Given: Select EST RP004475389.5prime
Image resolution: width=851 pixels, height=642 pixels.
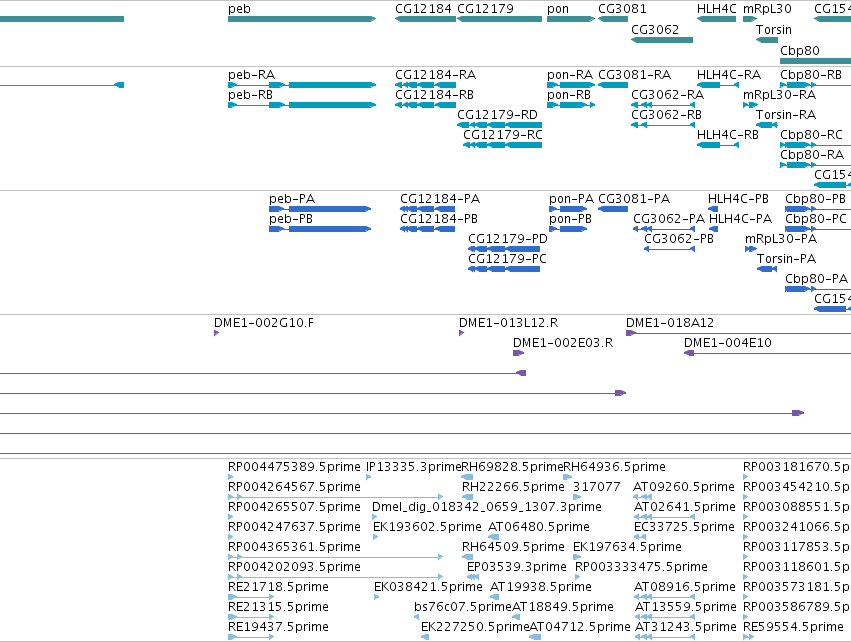Looking at the screenshot, I should [231, 477].
